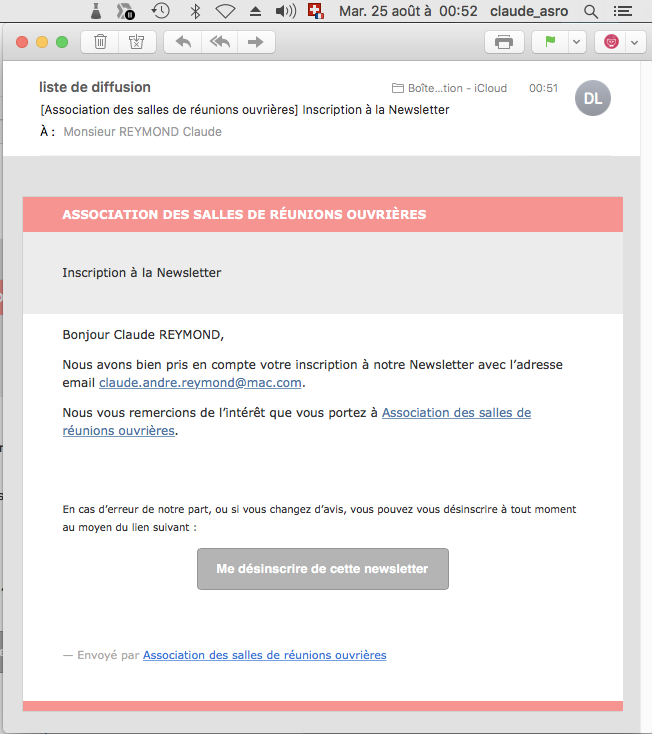Open the Envoyé par Association link in the footer

pyautogui.click(x=264, y=655)
